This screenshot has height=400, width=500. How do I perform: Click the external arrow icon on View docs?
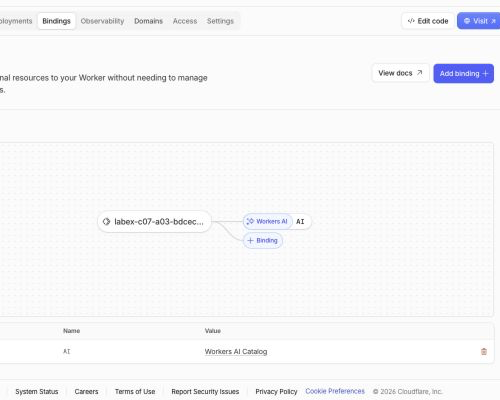coord(420,73)
